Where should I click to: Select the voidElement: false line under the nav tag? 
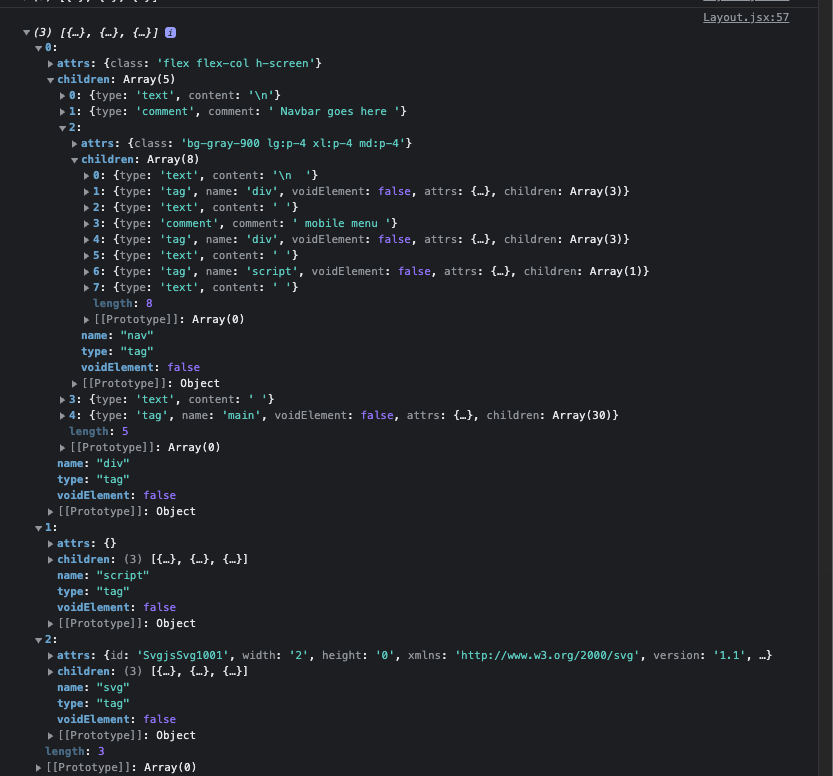point(140,368)
